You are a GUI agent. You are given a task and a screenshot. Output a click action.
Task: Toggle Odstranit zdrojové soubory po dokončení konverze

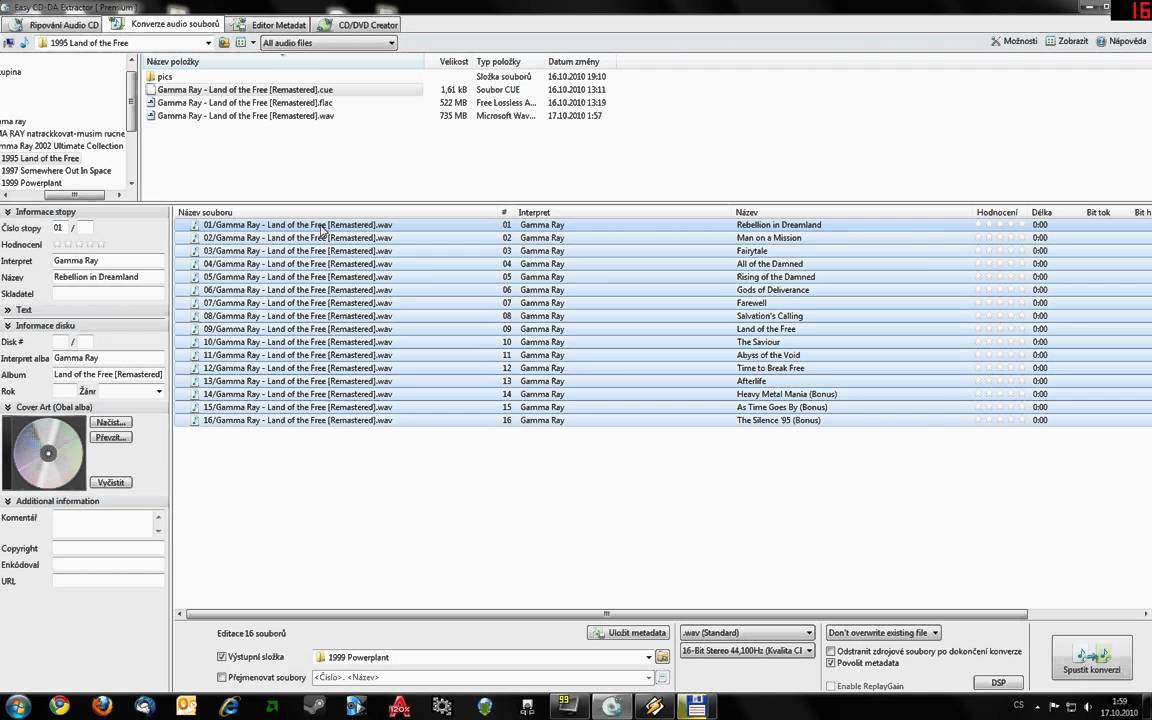click(831, 652)
